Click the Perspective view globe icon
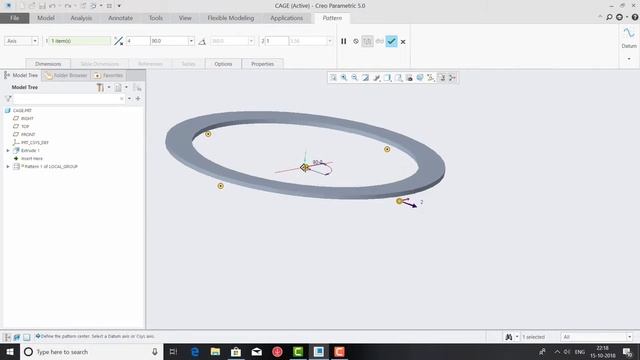This screenshot has width=640, height=360. (x=420, y=78)
